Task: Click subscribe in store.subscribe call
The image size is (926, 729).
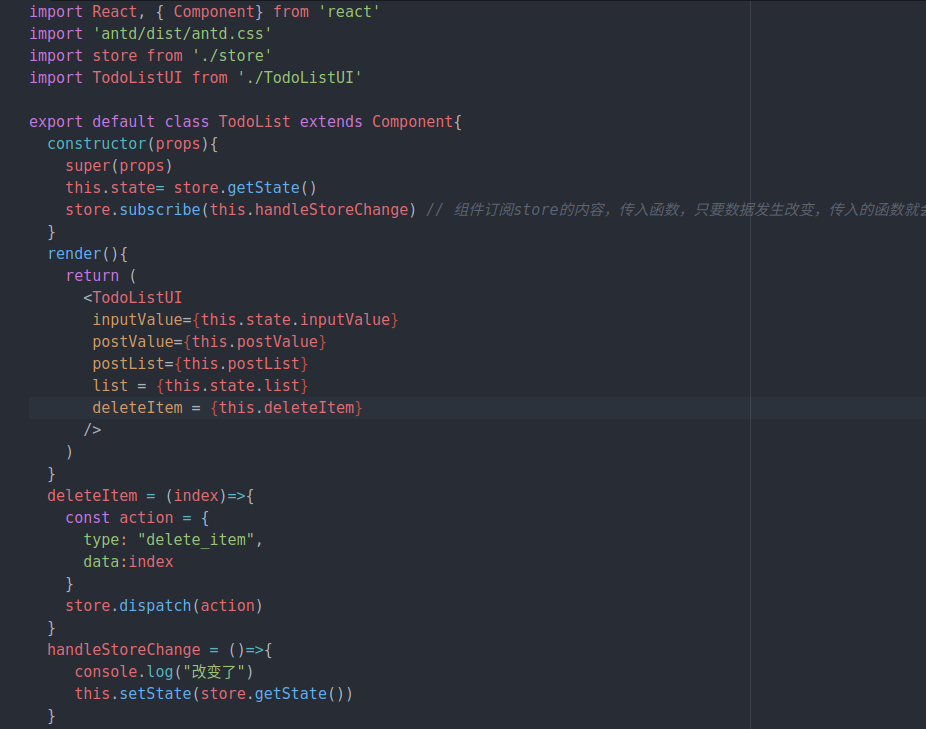Action: 160,210
